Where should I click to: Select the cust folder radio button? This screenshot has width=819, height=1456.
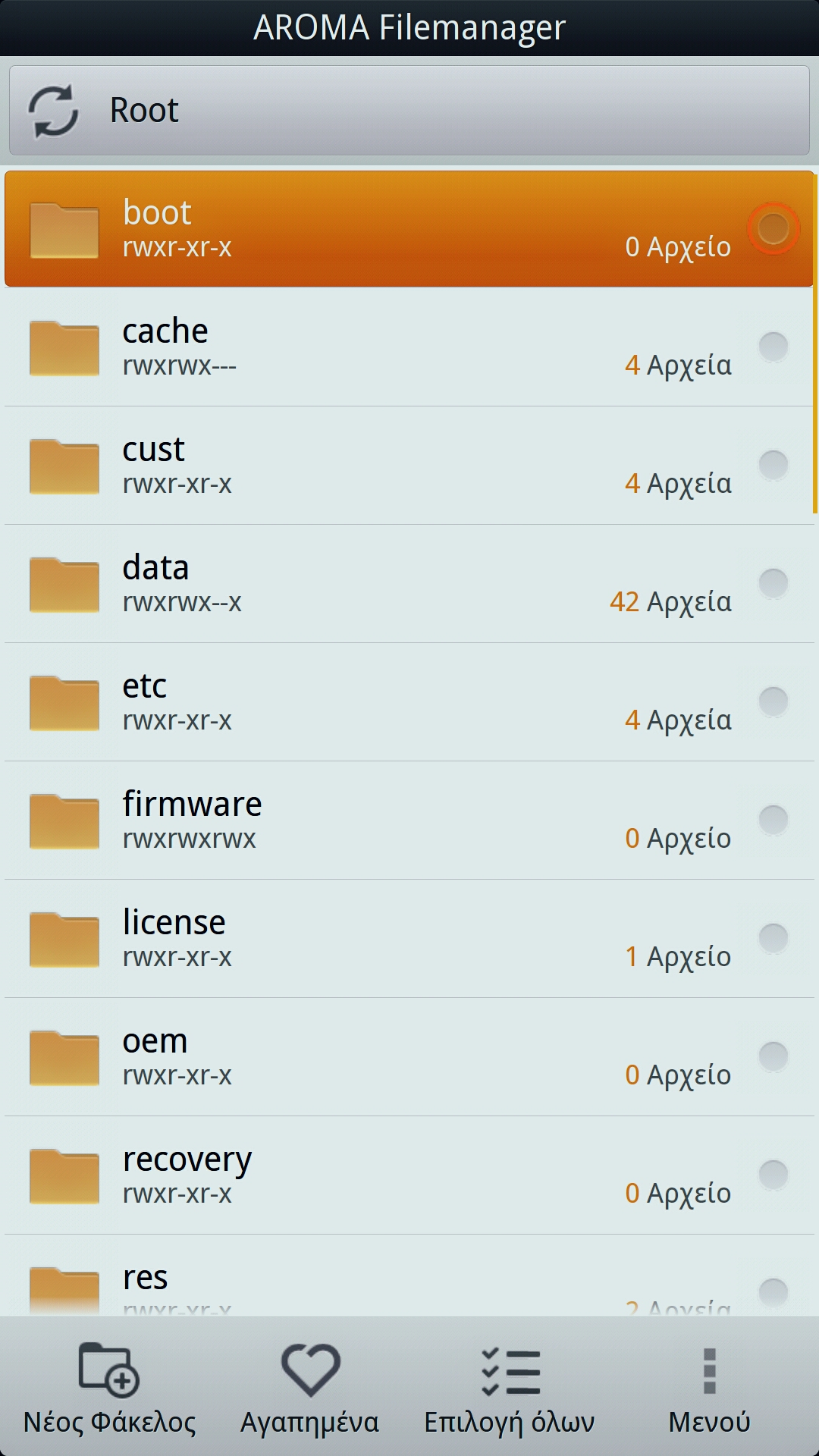coord(773,465)
